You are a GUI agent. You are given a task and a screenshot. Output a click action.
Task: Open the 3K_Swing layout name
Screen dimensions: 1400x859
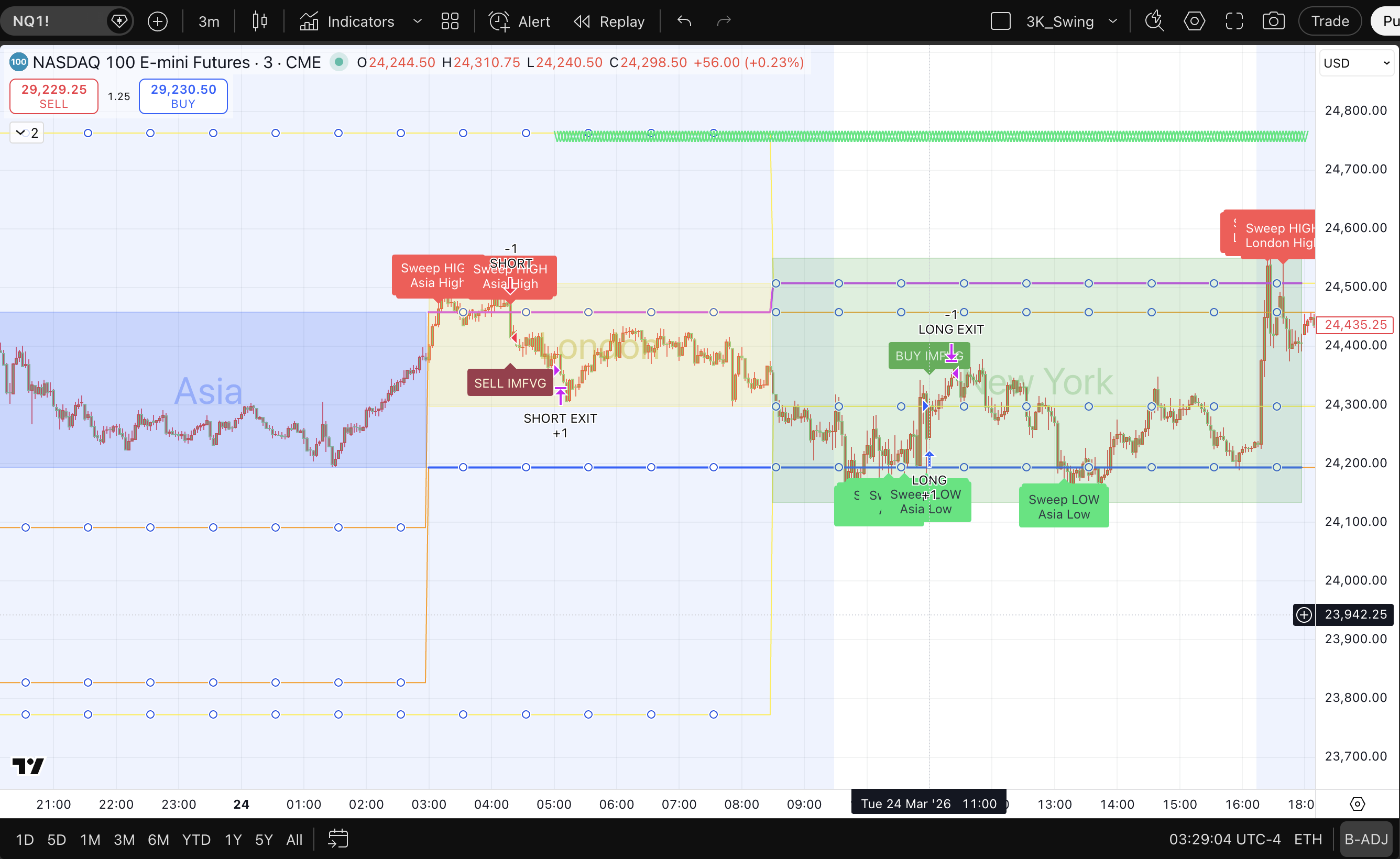[1059, 21]
